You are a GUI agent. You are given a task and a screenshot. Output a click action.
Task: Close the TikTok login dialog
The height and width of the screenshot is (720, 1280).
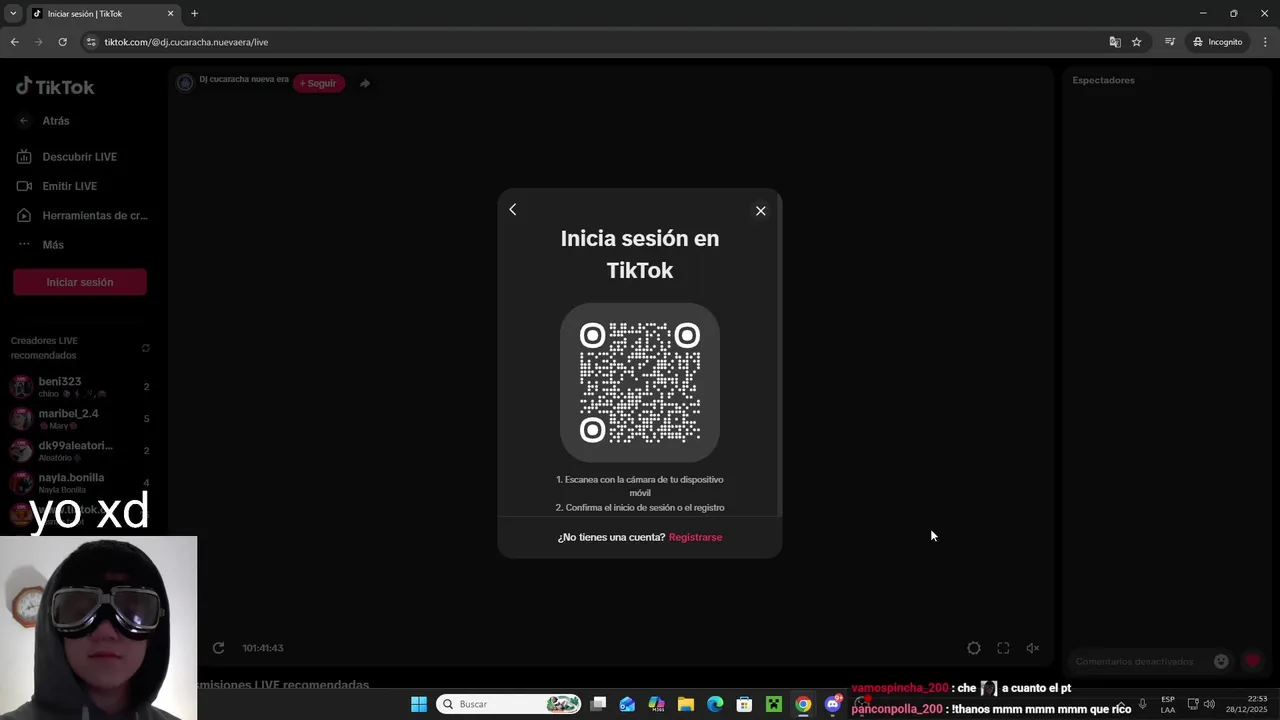761,211
